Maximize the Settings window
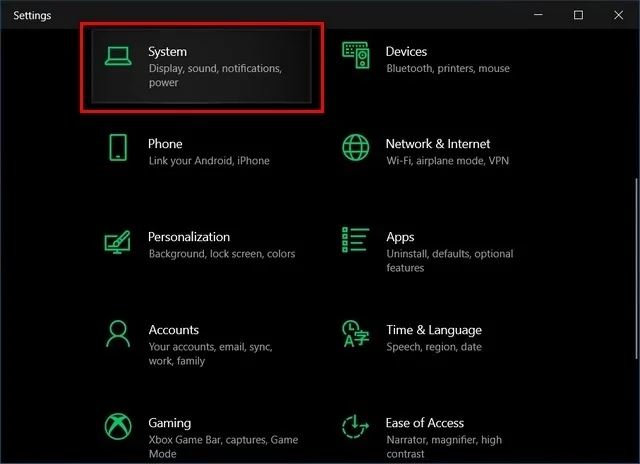 tap(578, 15)
